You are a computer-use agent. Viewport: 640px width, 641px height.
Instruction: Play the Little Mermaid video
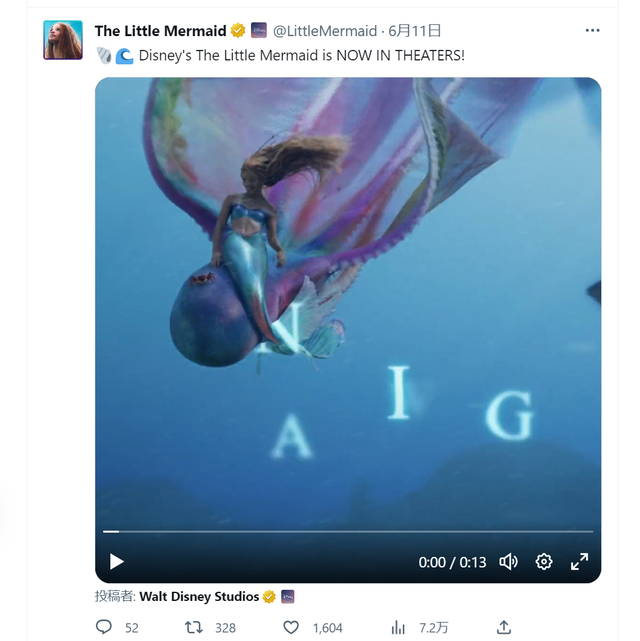pos(117,562)
